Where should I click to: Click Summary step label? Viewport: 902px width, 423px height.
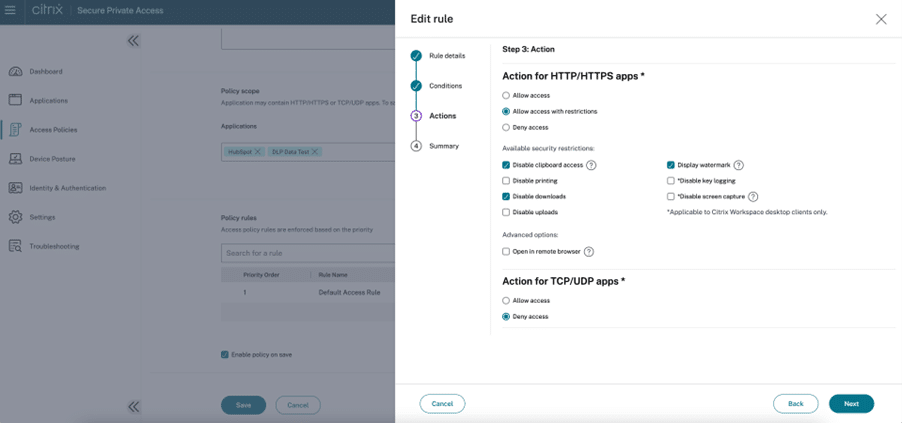coord(444,146)
